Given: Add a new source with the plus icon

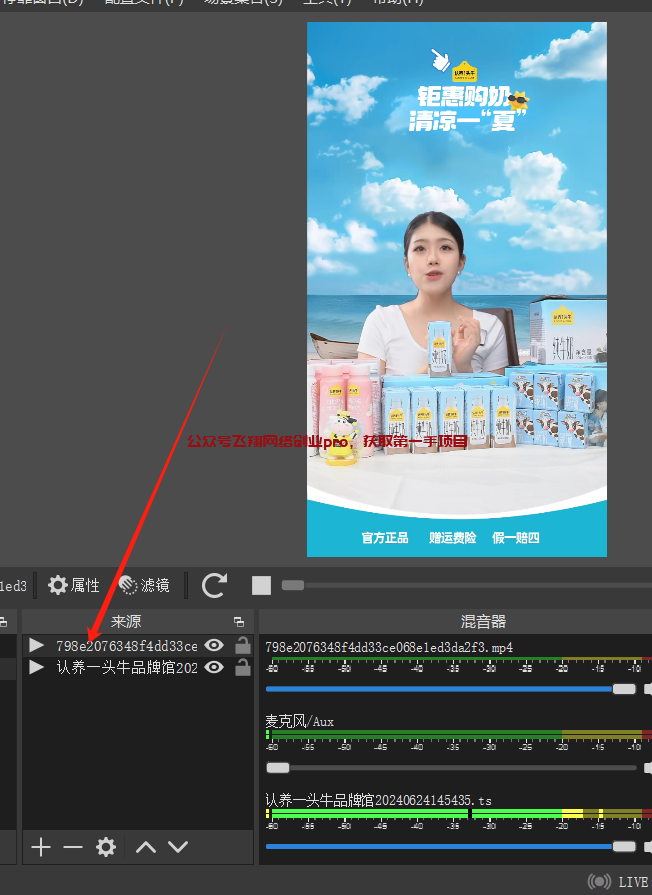Looking at the screenshot, I should click(40, 848).
